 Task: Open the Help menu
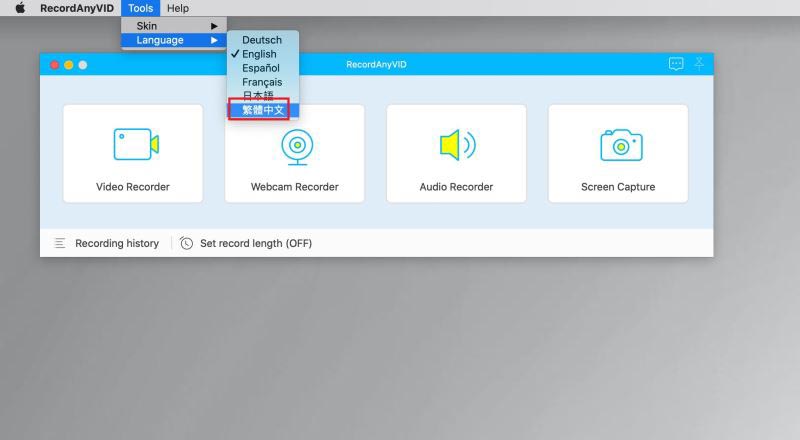178,8
